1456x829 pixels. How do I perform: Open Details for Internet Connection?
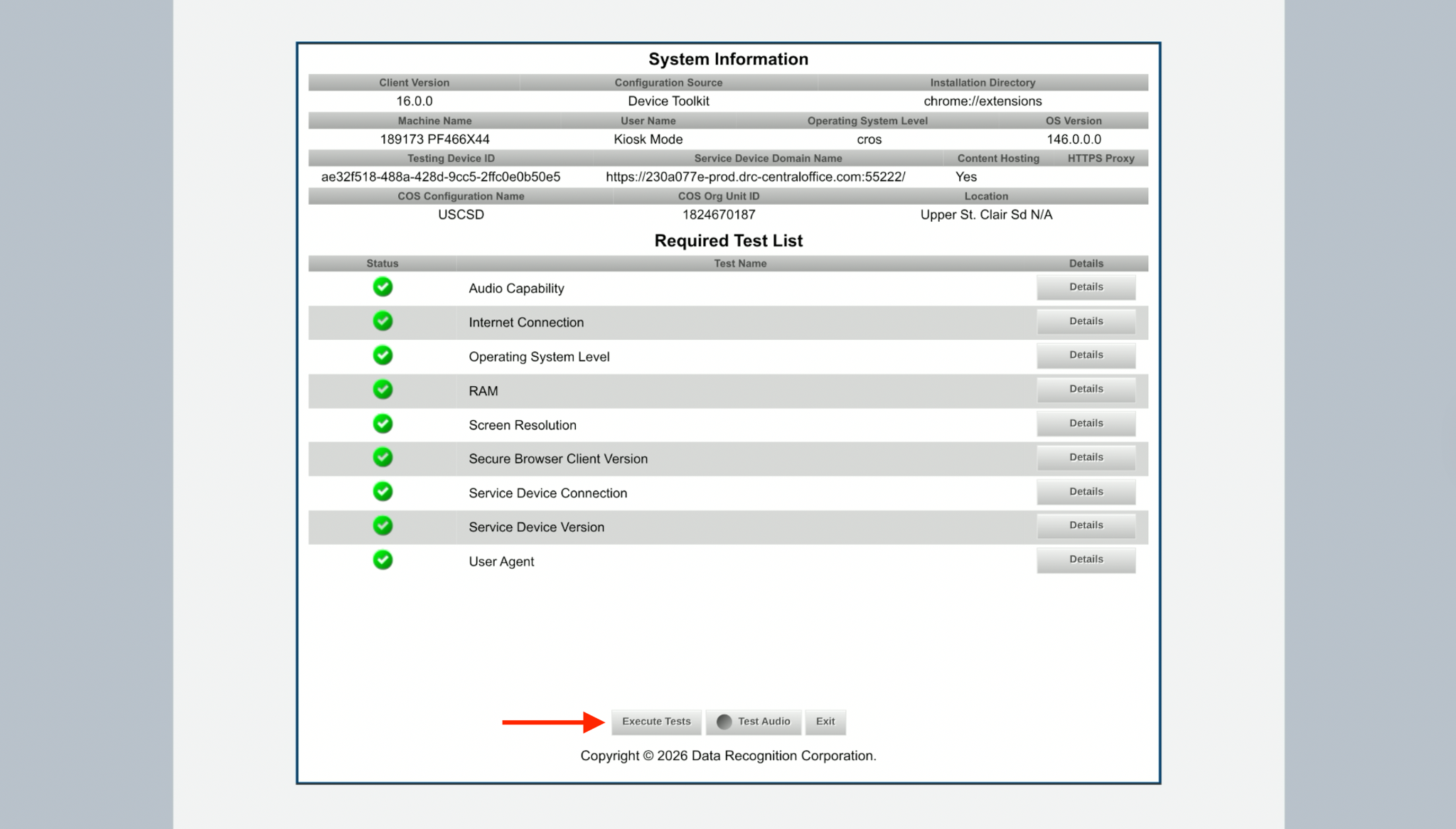1086,321
